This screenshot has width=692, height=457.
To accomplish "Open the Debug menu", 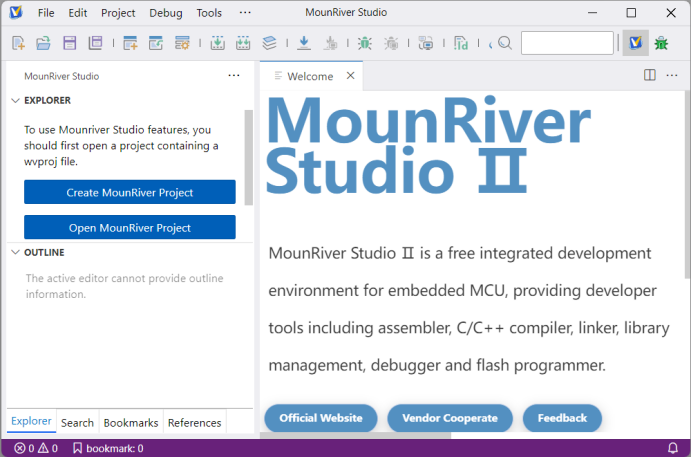I will click(x=165, y=13).
